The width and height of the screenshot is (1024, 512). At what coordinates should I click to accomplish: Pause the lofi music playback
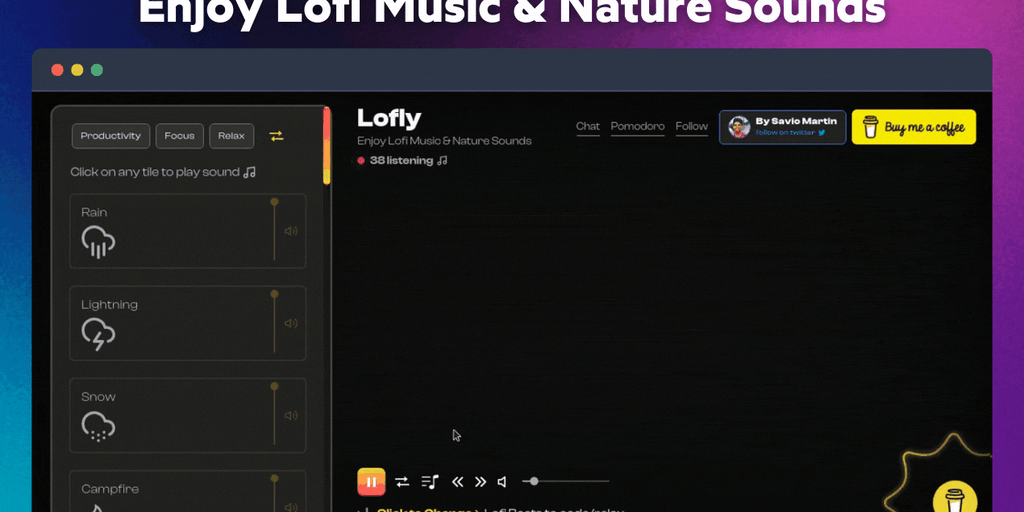[x=371, y=482]
